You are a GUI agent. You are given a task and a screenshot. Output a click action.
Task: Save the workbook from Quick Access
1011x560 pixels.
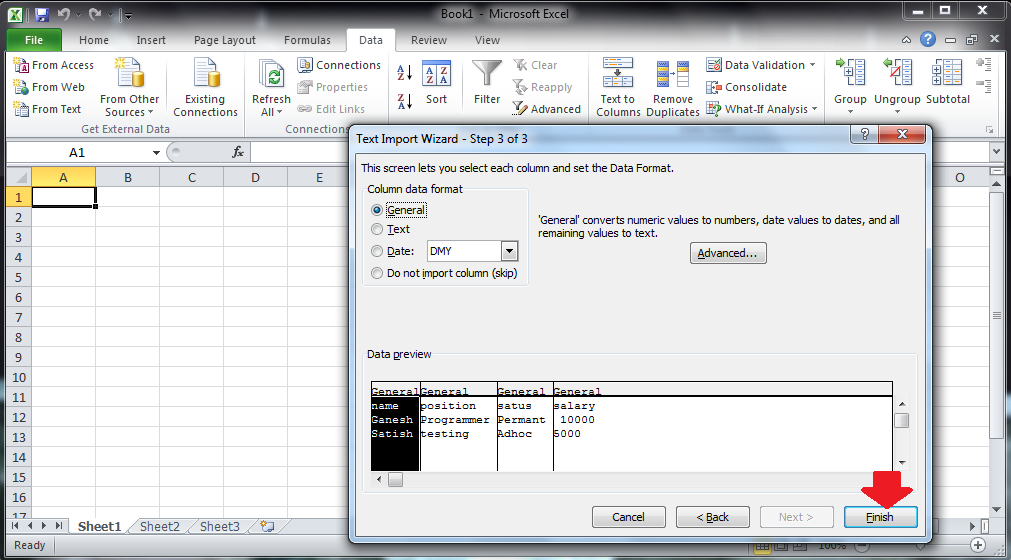42,14
